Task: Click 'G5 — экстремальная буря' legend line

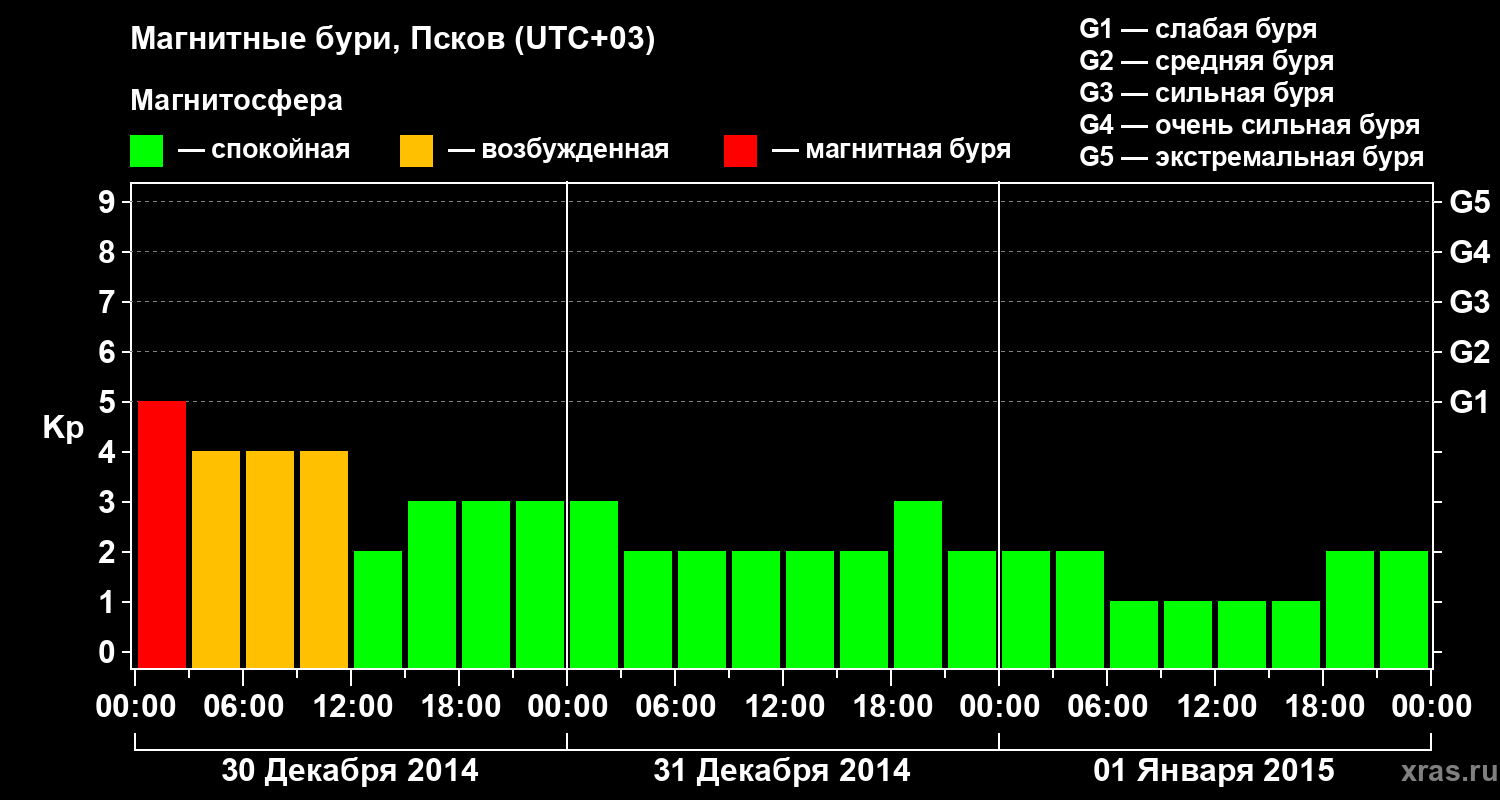Action: point(1251,158)
